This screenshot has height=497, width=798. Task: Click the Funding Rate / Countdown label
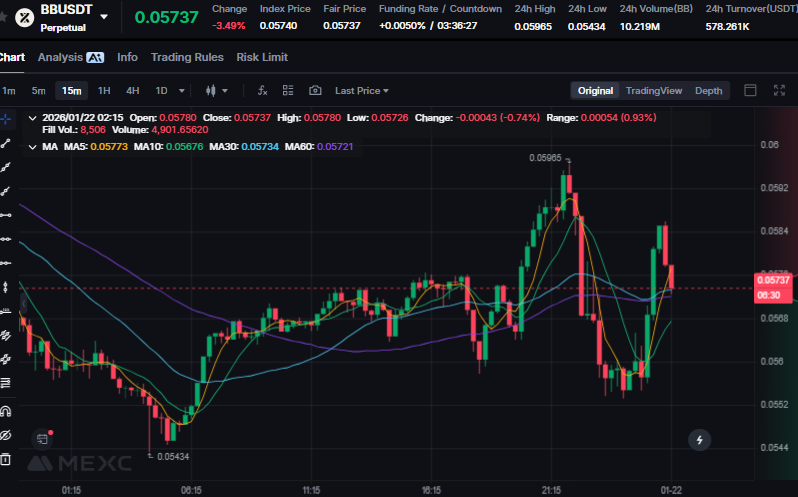(x=440, y=9)
